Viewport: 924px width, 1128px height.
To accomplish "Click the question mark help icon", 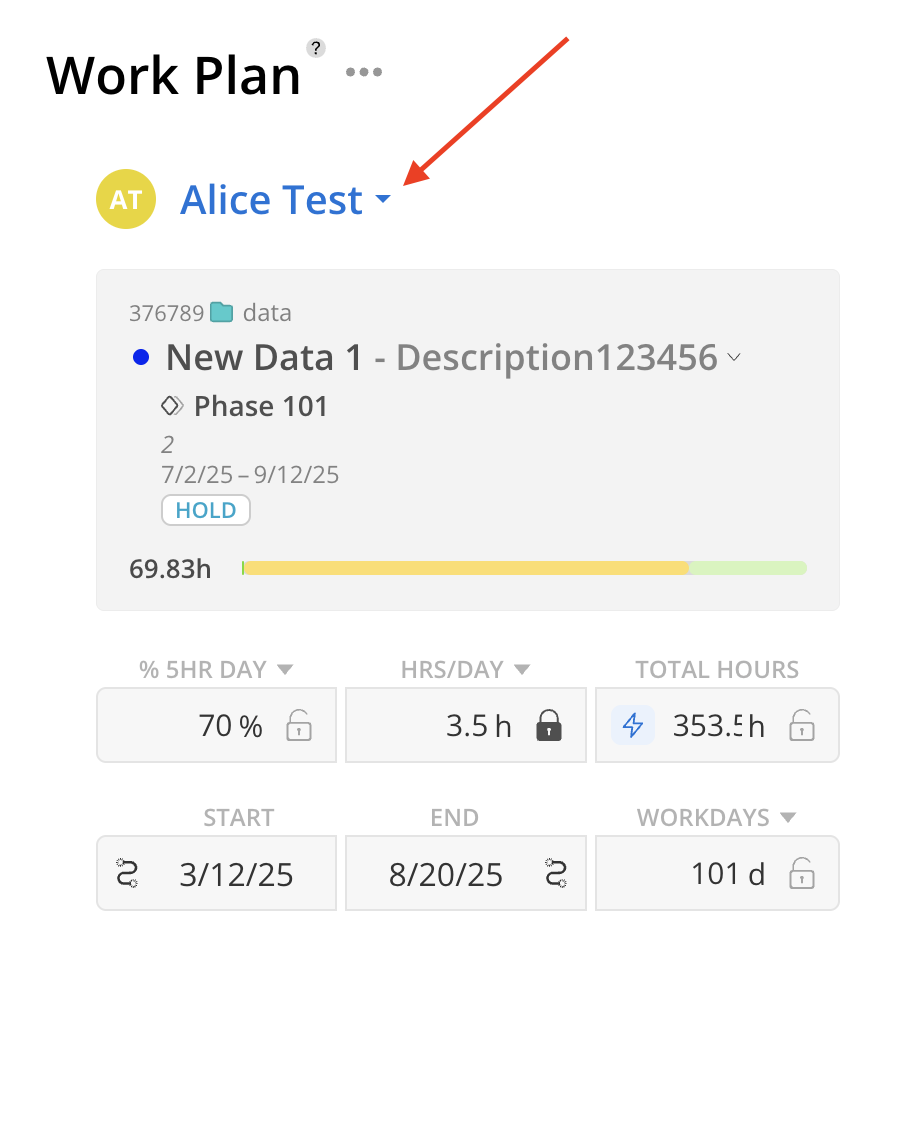I will [x=316, y=48].
